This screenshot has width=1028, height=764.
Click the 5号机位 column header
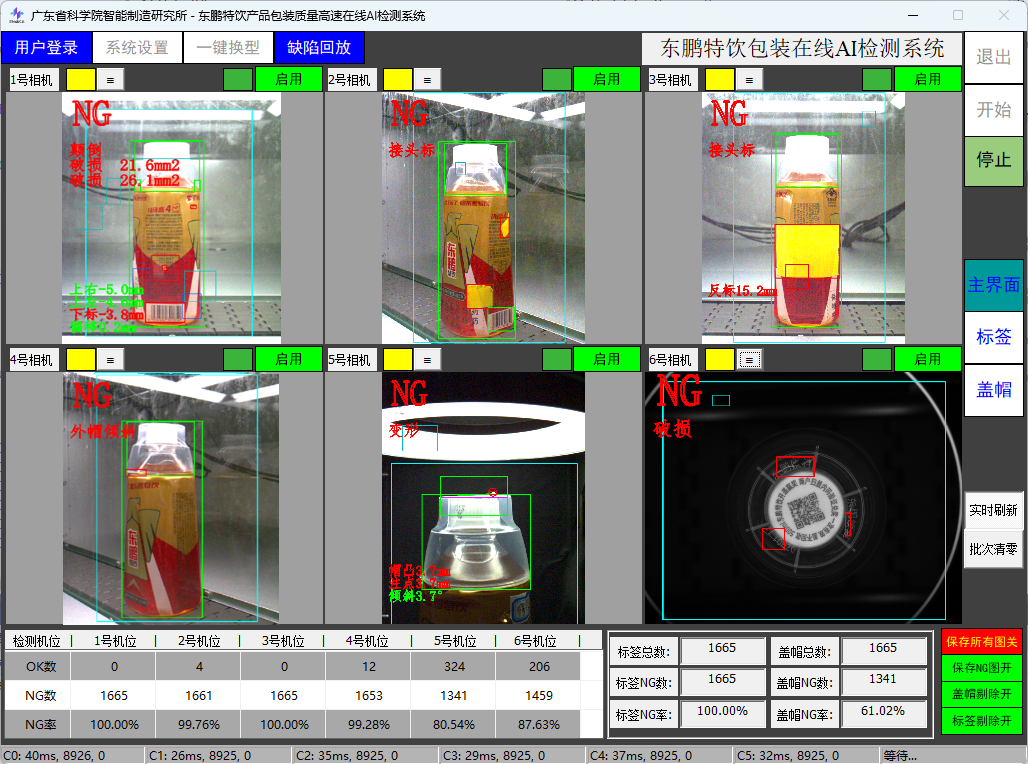[x=454, y=641]
